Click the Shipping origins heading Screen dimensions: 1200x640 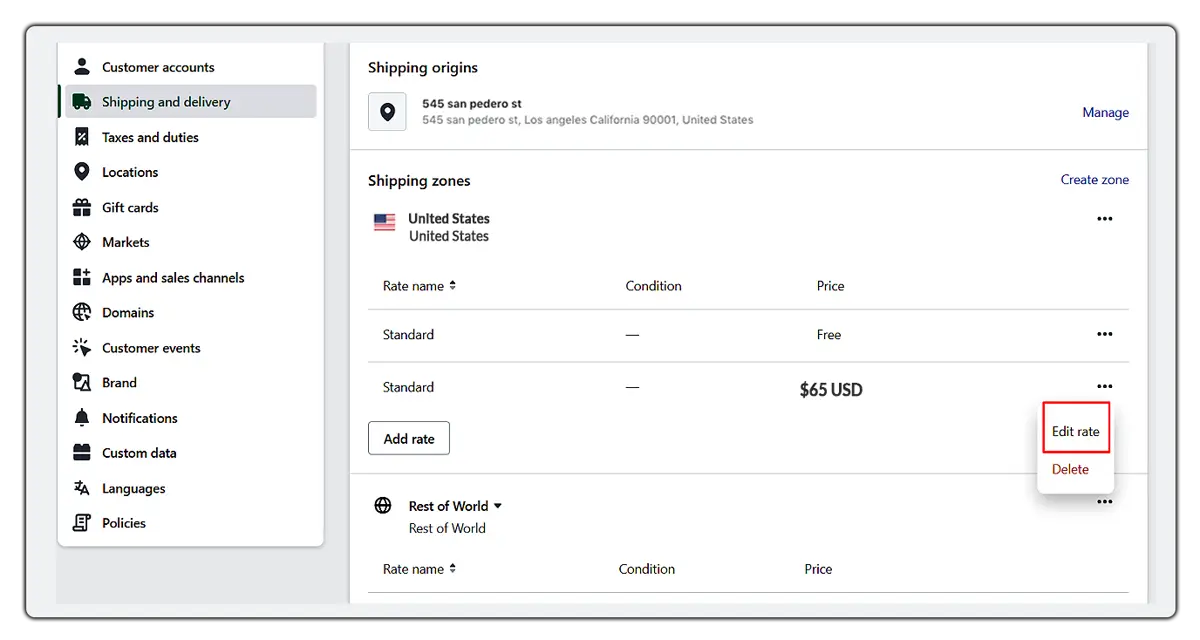pos(423,68)
